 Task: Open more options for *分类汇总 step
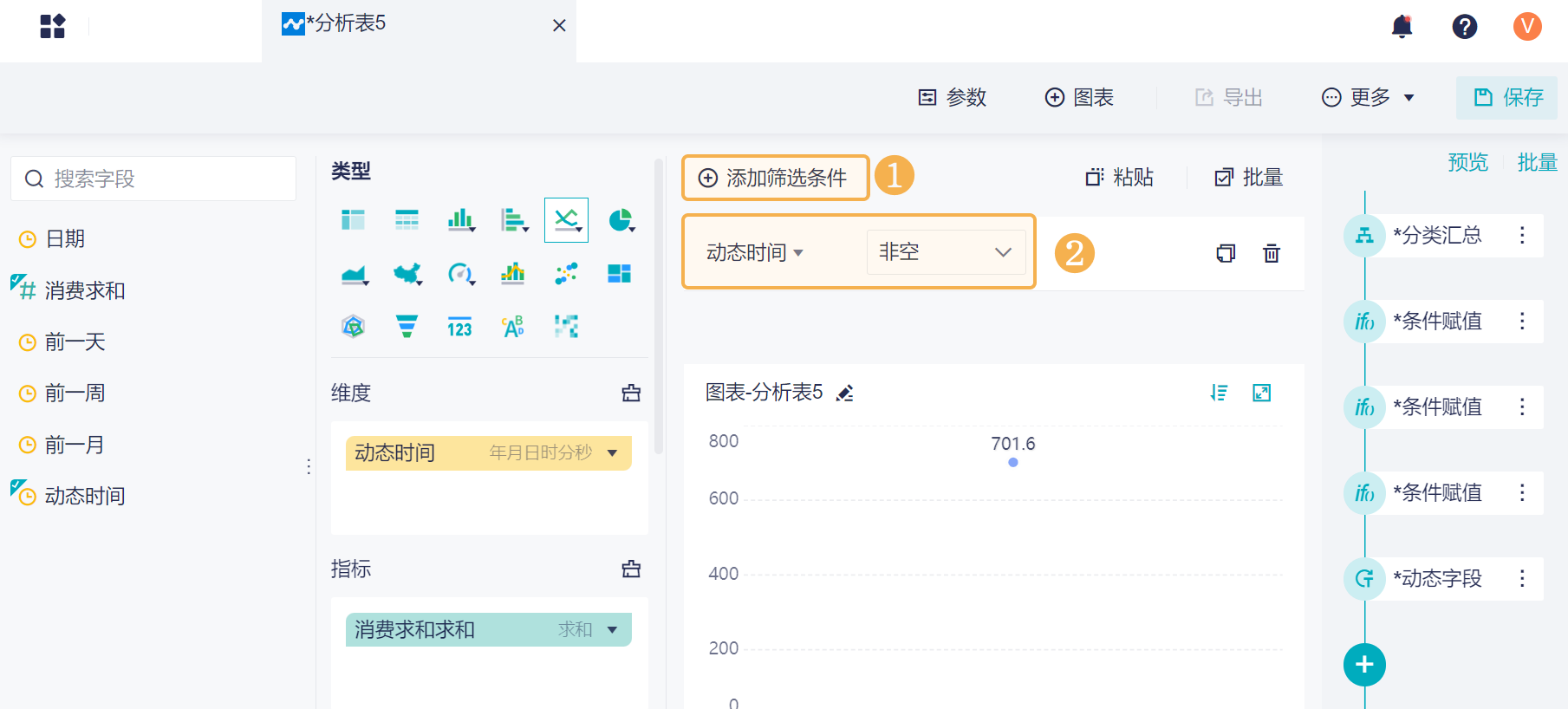(1522, 235)
